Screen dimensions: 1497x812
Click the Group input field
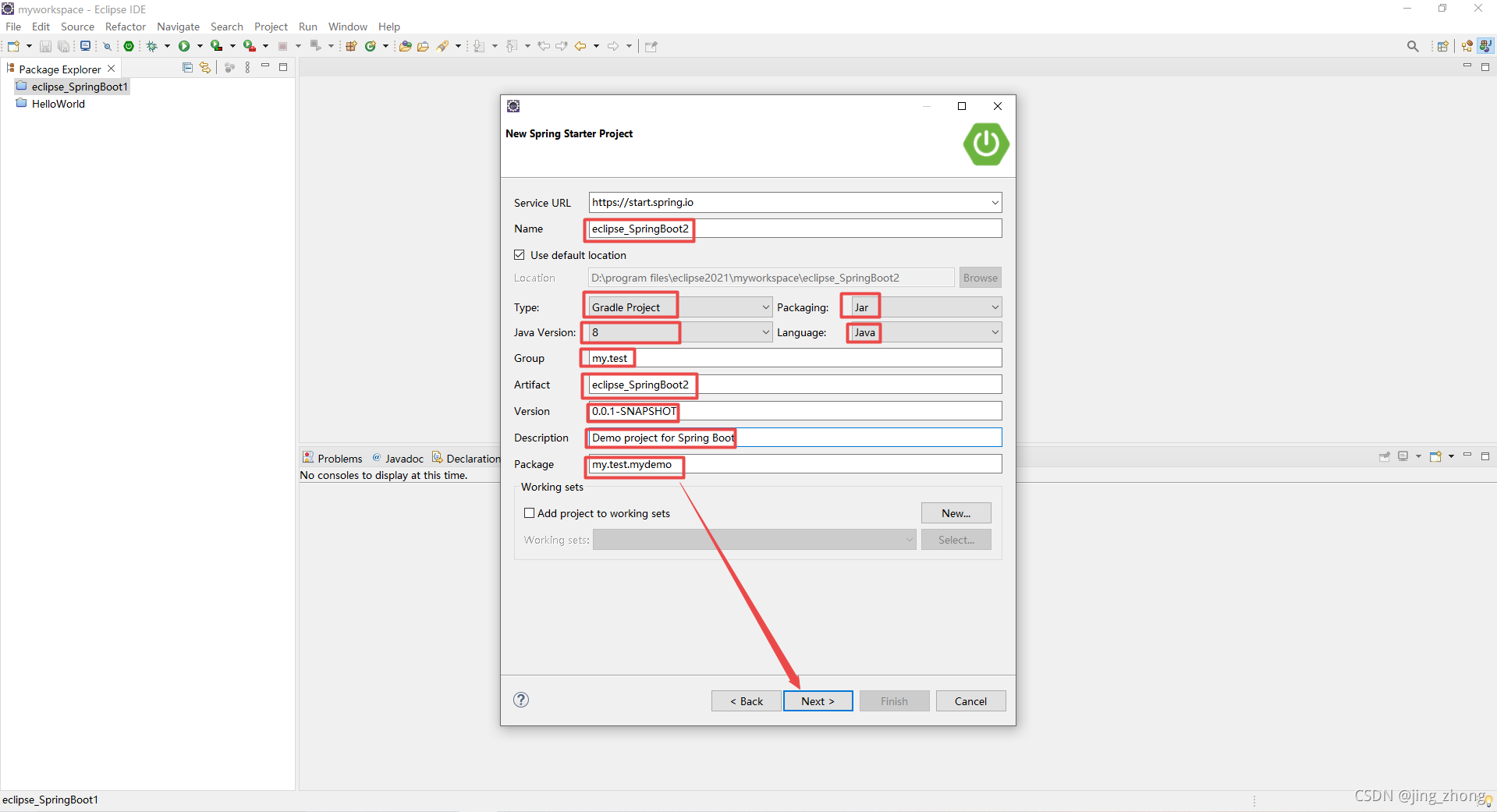795,358
